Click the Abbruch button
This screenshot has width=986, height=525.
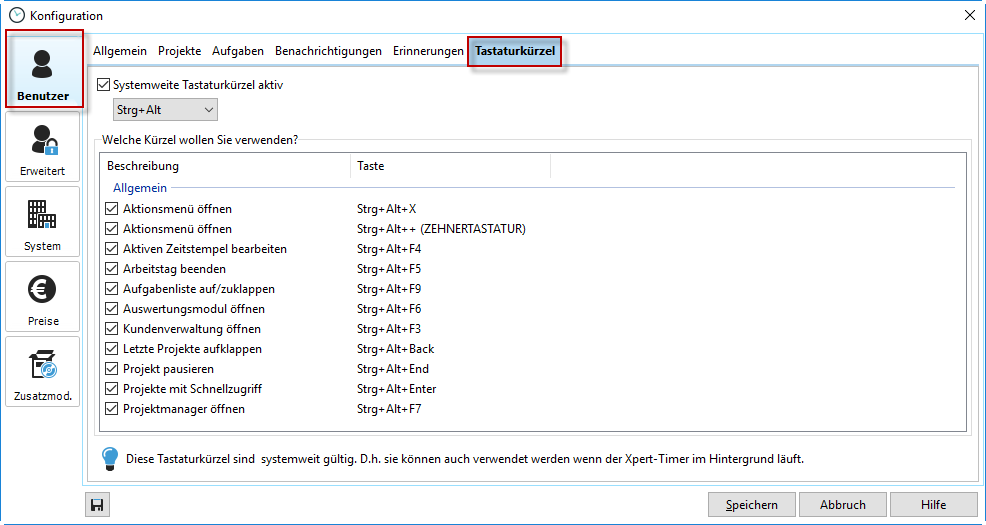tap(842, 505)
